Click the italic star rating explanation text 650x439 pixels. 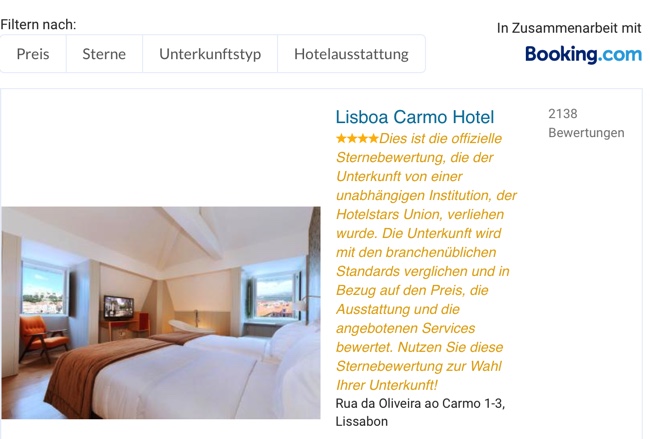[426, 262]
